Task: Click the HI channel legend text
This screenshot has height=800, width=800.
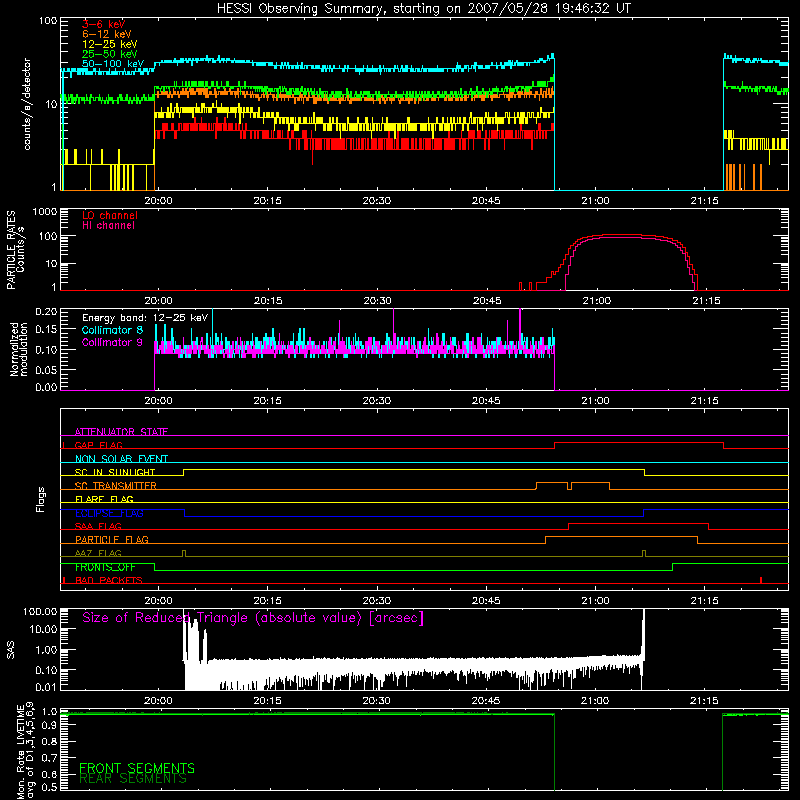Action: pos(108,226)
